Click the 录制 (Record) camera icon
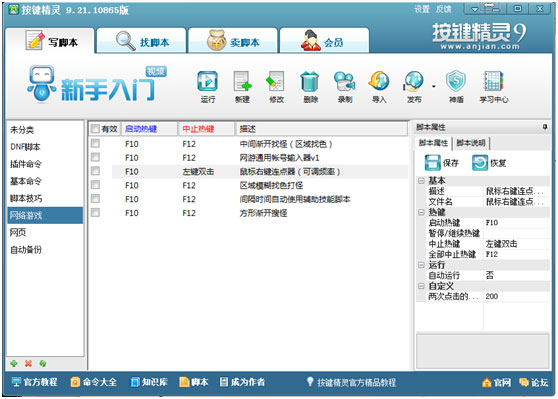This screenshot has width=558, height=399. pyautogui.click(x=344, y=82)
